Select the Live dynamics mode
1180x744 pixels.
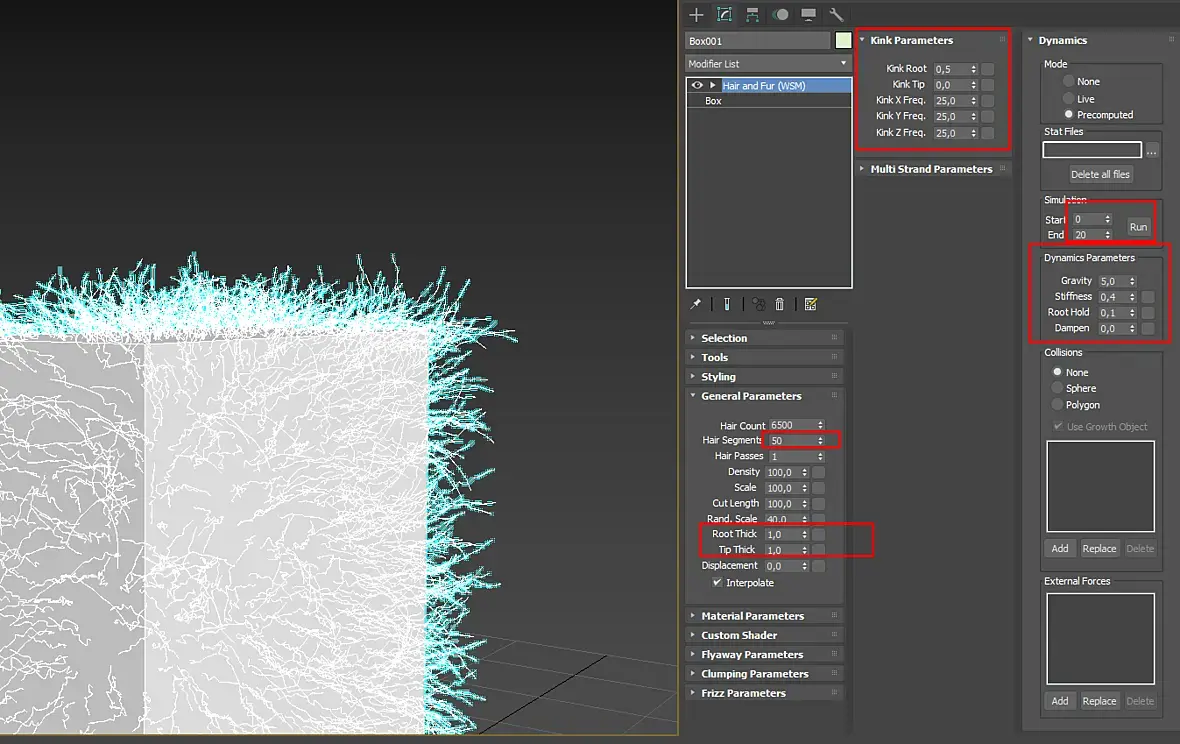pos(1069,99)
